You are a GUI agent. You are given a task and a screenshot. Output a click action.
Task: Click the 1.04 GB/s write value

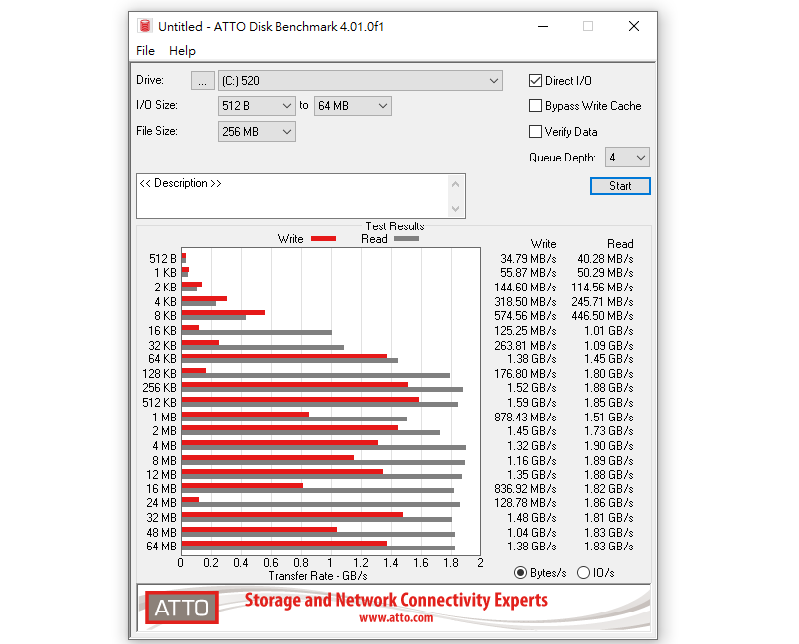click(x=531, y=532)
